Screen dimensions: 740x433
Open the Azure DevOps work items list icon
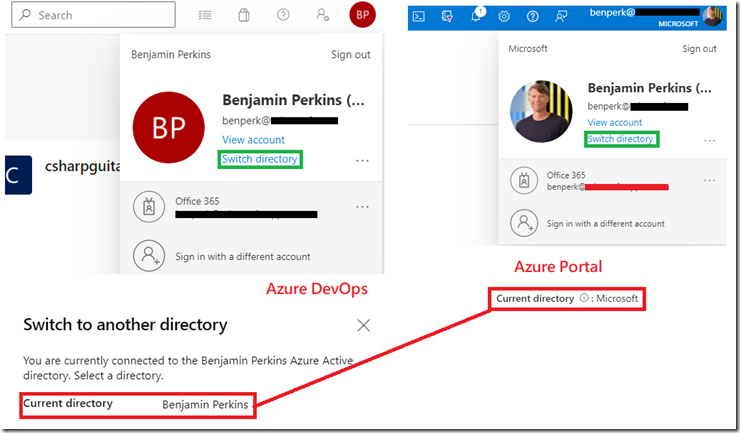(x=205, y=15)
